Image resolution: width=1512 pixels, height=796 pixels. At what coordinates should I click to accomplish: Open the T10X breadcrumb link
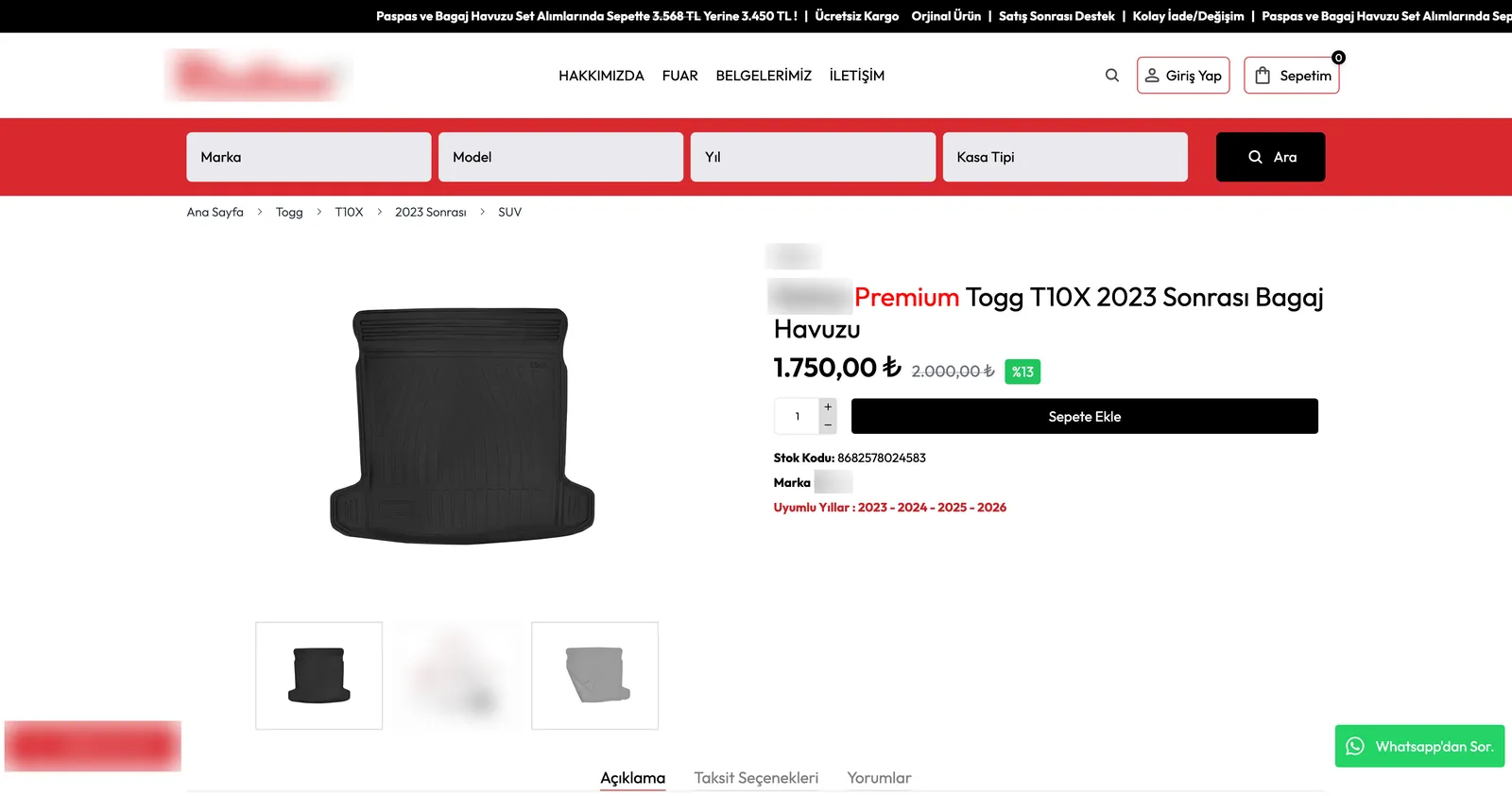tap(349, 212)
